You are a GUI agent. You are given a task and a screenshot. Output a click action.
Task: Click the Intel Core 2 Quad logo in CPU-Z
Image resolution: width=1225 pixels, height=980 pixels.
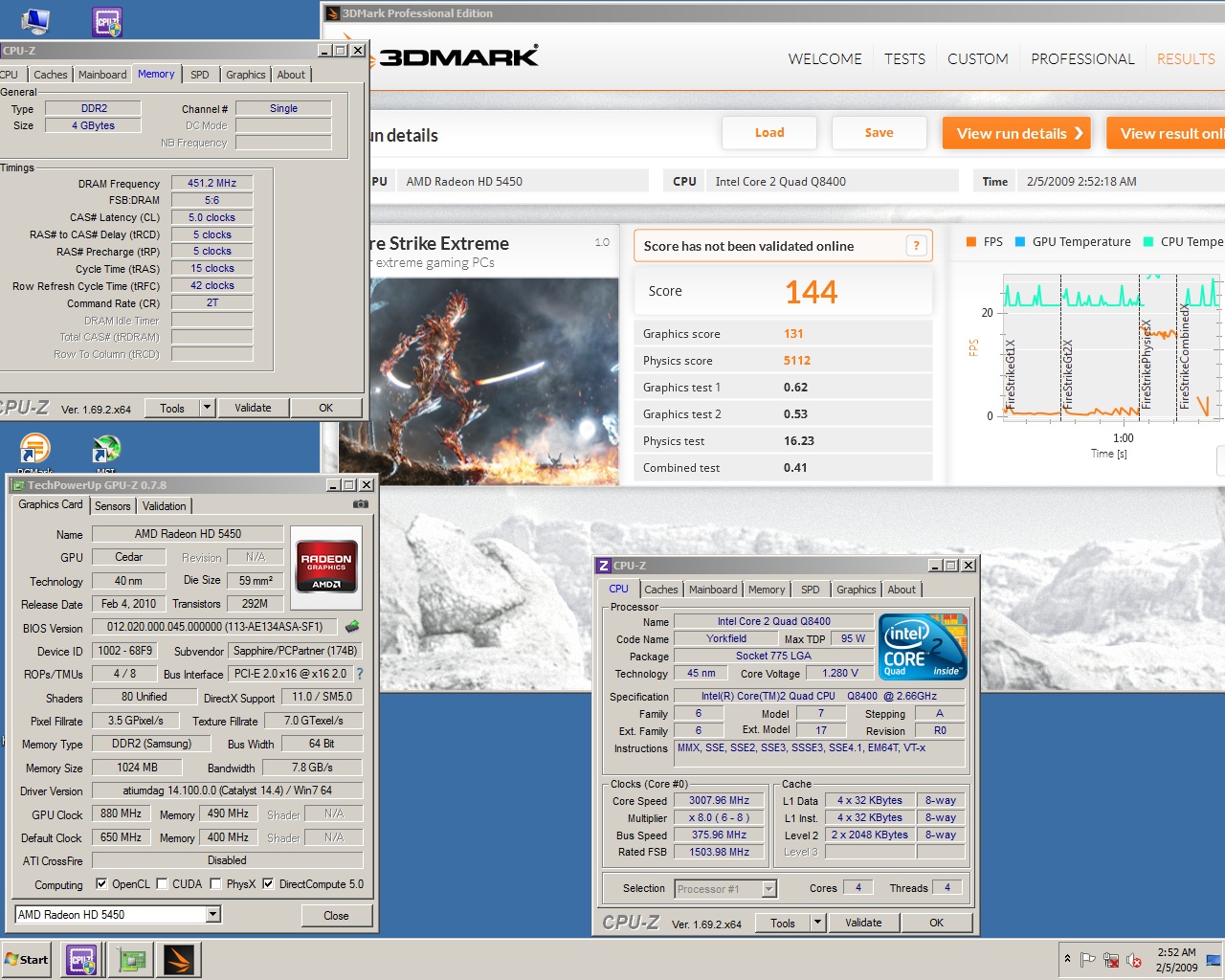pyautogui.click(x=923, y=647)
